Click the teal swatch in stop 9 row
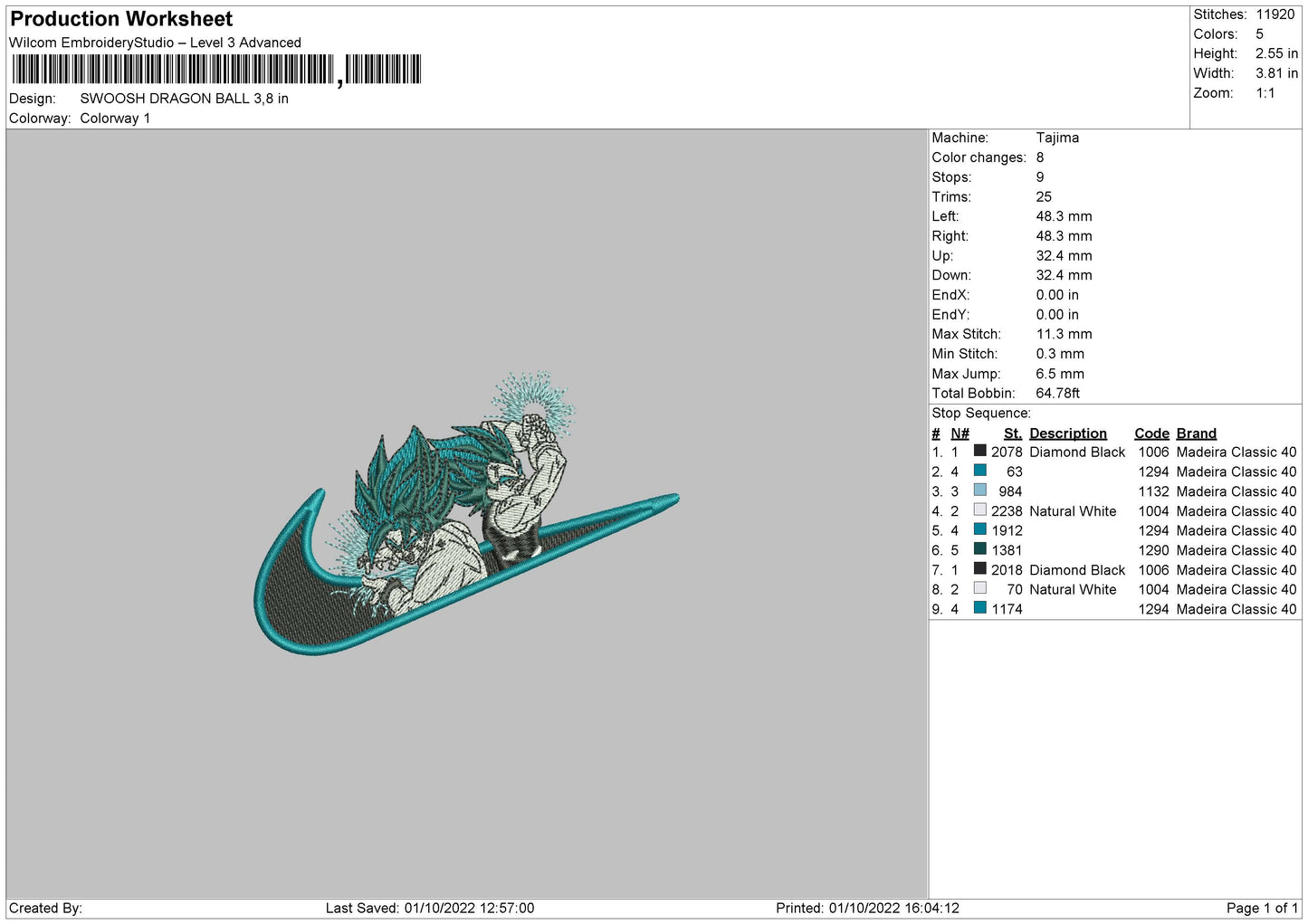The height and width of the screenshot is (924, 1308). click(x=979, y=608)
